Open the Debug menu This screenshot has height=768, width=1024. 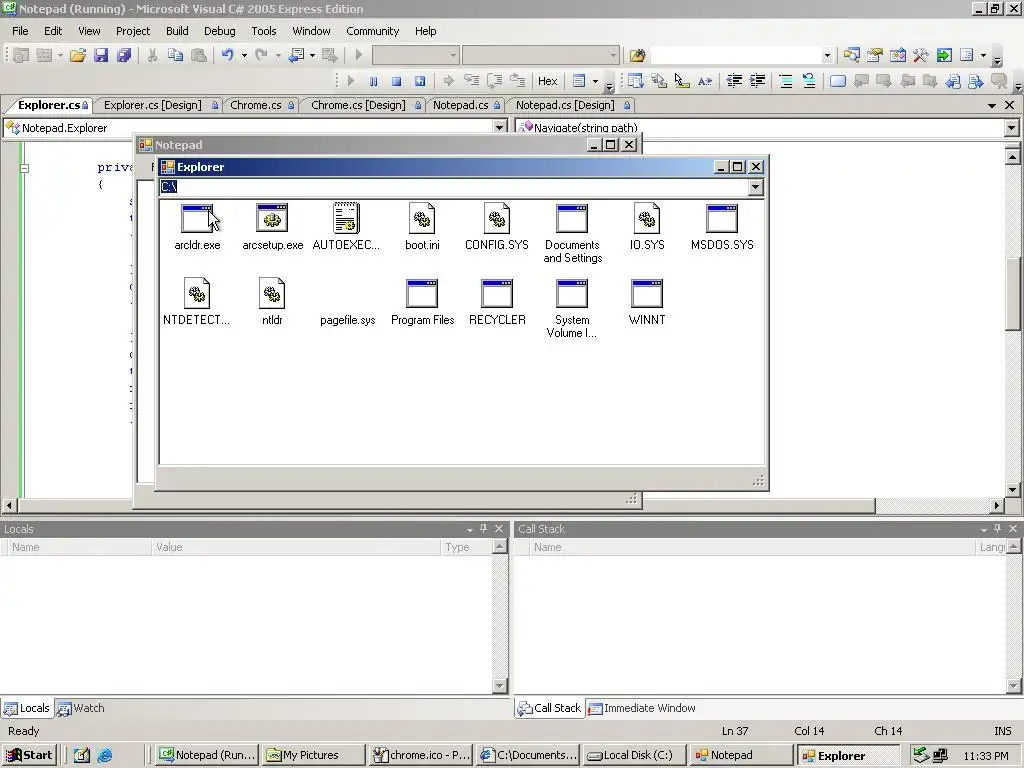(219, 31)
